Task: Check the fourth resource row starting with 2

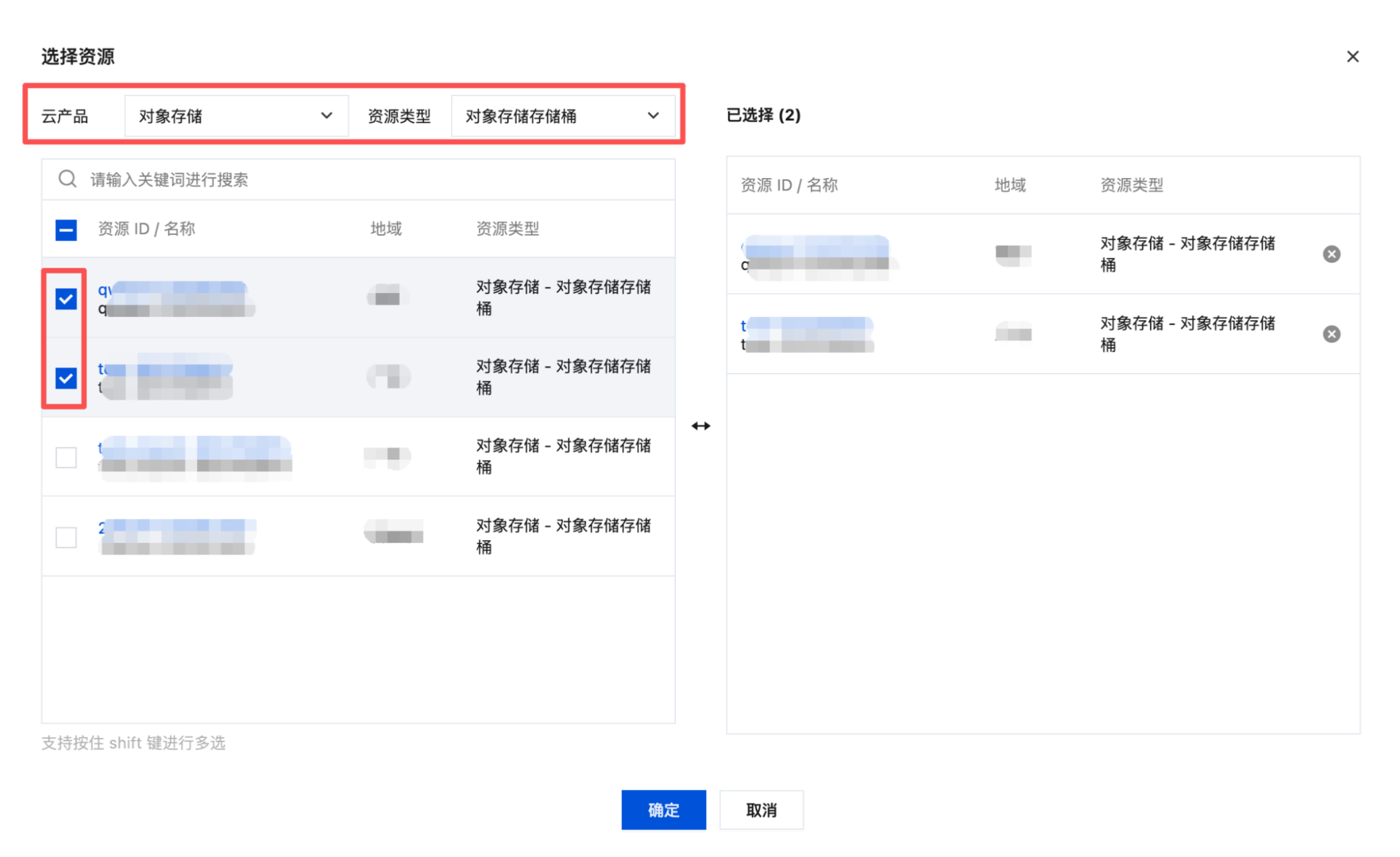Action: (66, 537)
